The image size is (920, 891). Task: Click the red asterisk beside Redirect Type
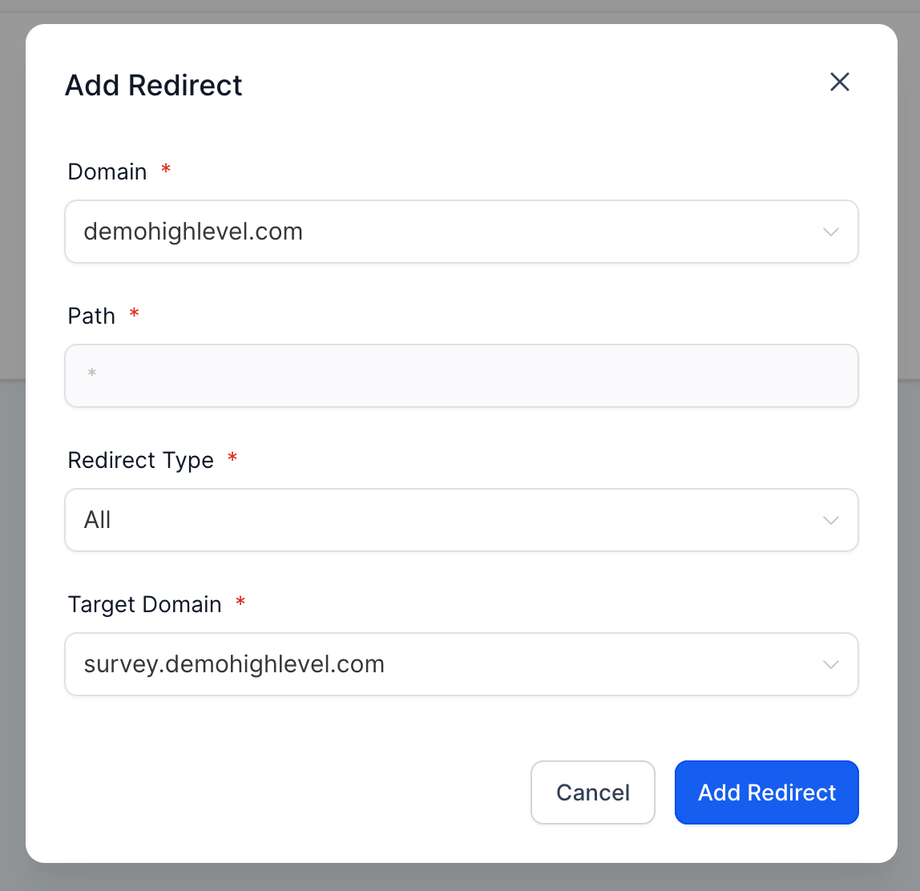coord(233,458)
